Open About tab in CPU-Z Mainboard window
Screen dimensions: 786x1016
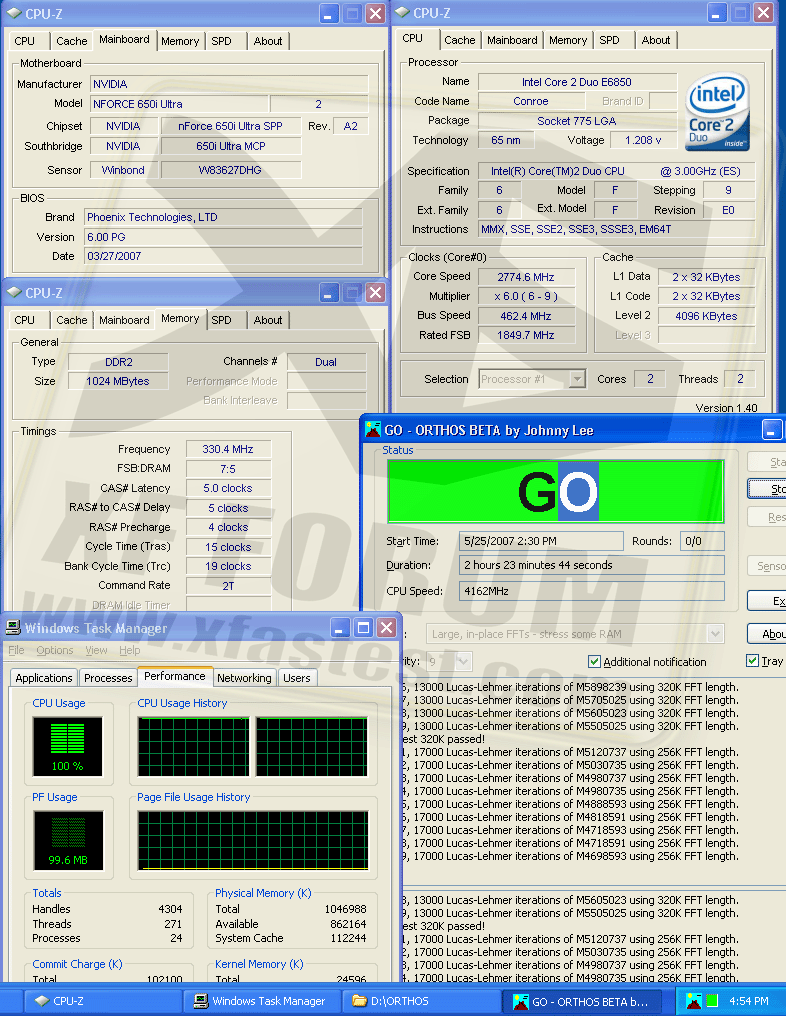268,41
